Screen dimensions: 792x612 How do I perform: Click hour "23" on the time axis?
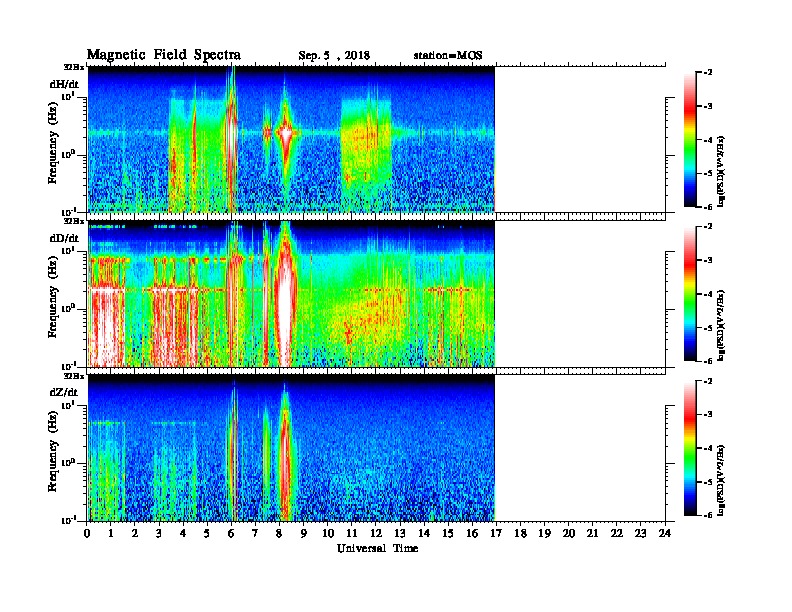click(640, 534)
